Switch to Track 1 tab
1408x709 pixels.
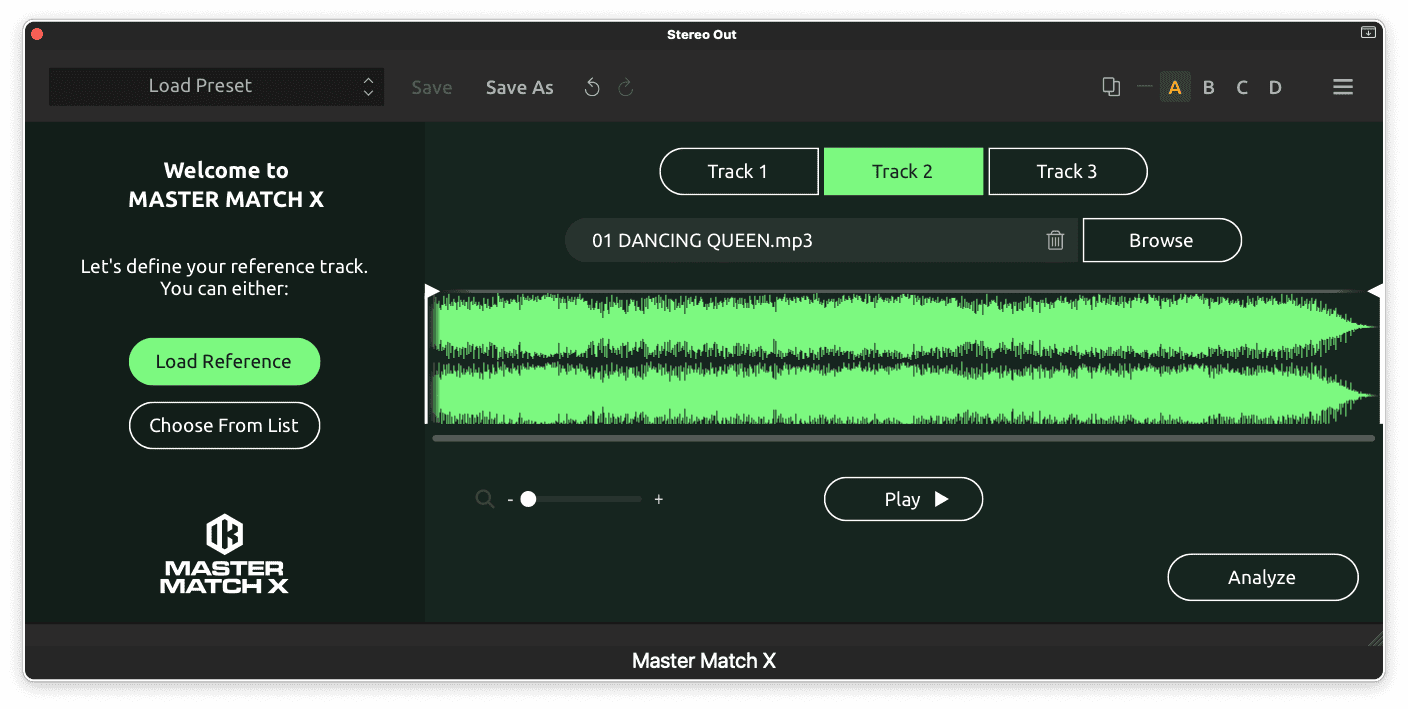pos(739,171)
